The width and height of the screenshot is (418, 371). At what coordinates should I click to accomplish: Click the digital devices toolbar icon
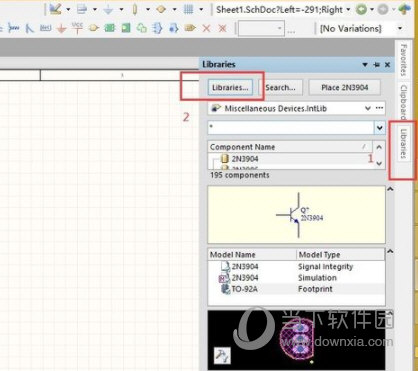click(135, 9)
